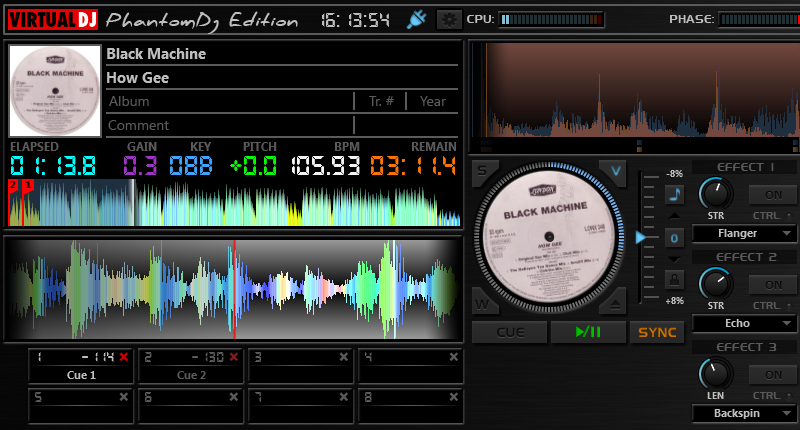Click Effect 2 STR knob
800x430 pixels.
point(715,284)
